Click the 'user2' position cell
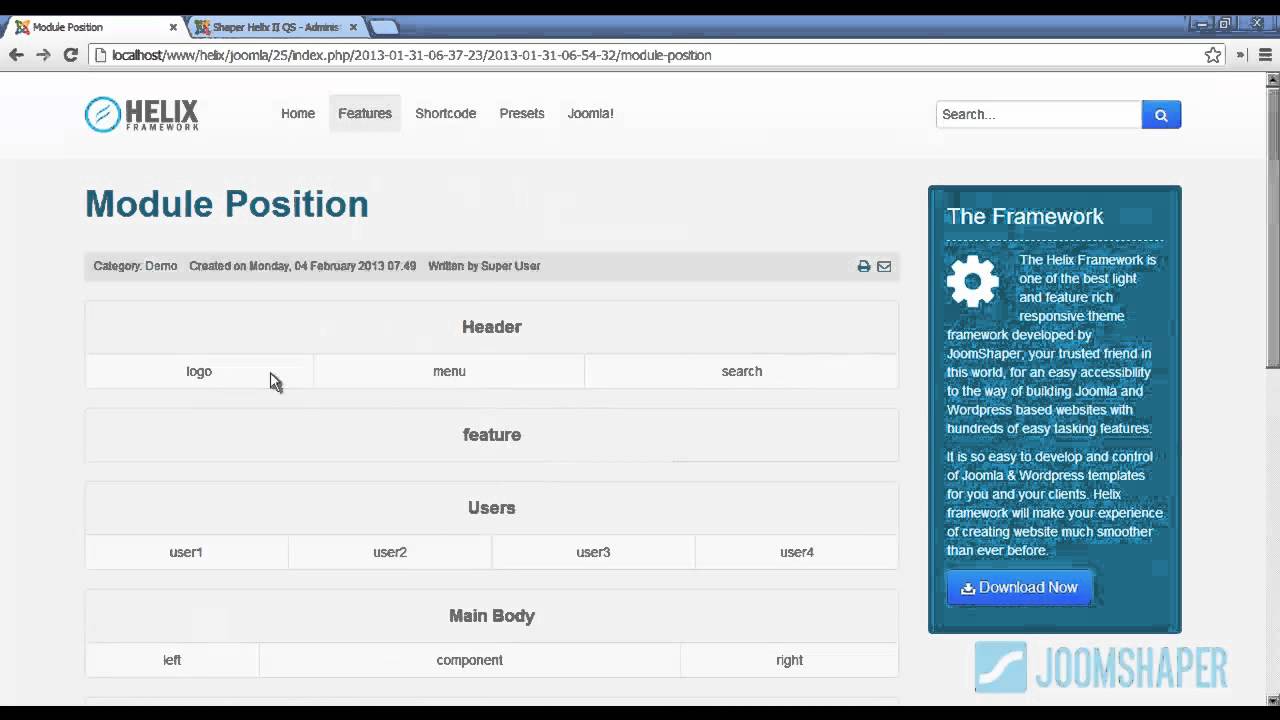 coord(390,552)
